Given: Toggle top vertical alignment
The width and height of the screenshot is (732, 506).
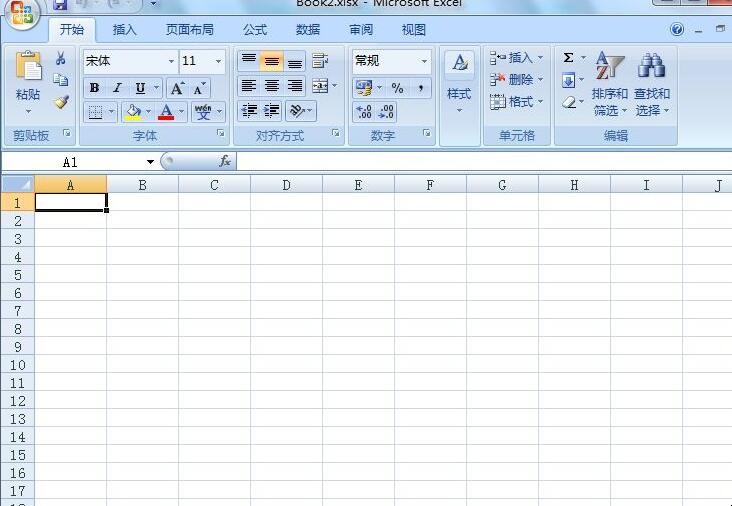Looking at the screenshot, I should (249, 61).
